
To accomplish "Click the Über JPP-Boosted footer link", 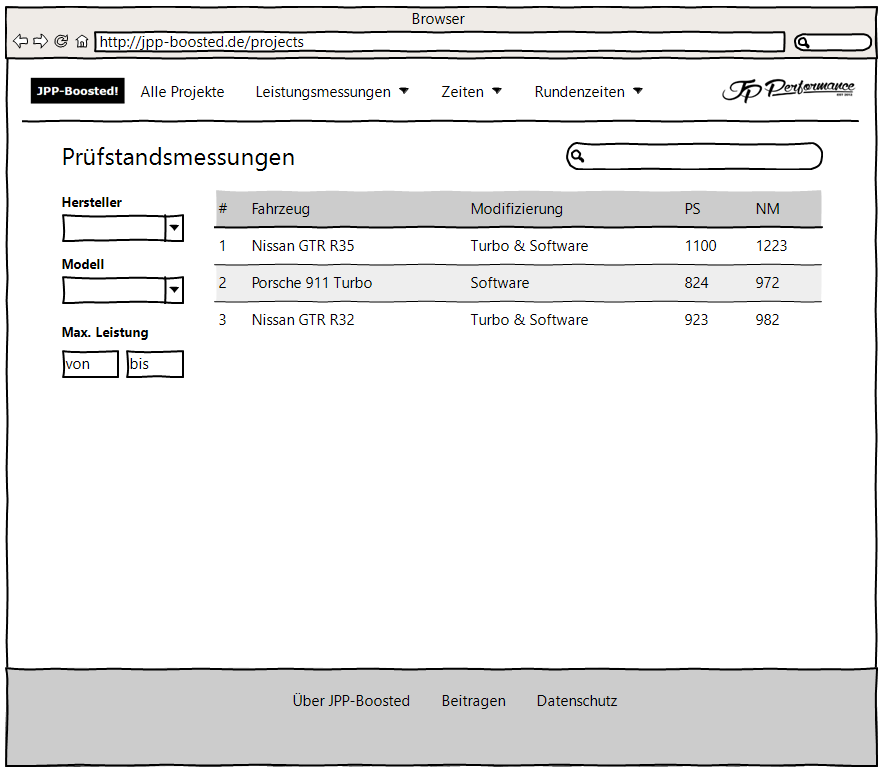I will [x=351, y=701].
